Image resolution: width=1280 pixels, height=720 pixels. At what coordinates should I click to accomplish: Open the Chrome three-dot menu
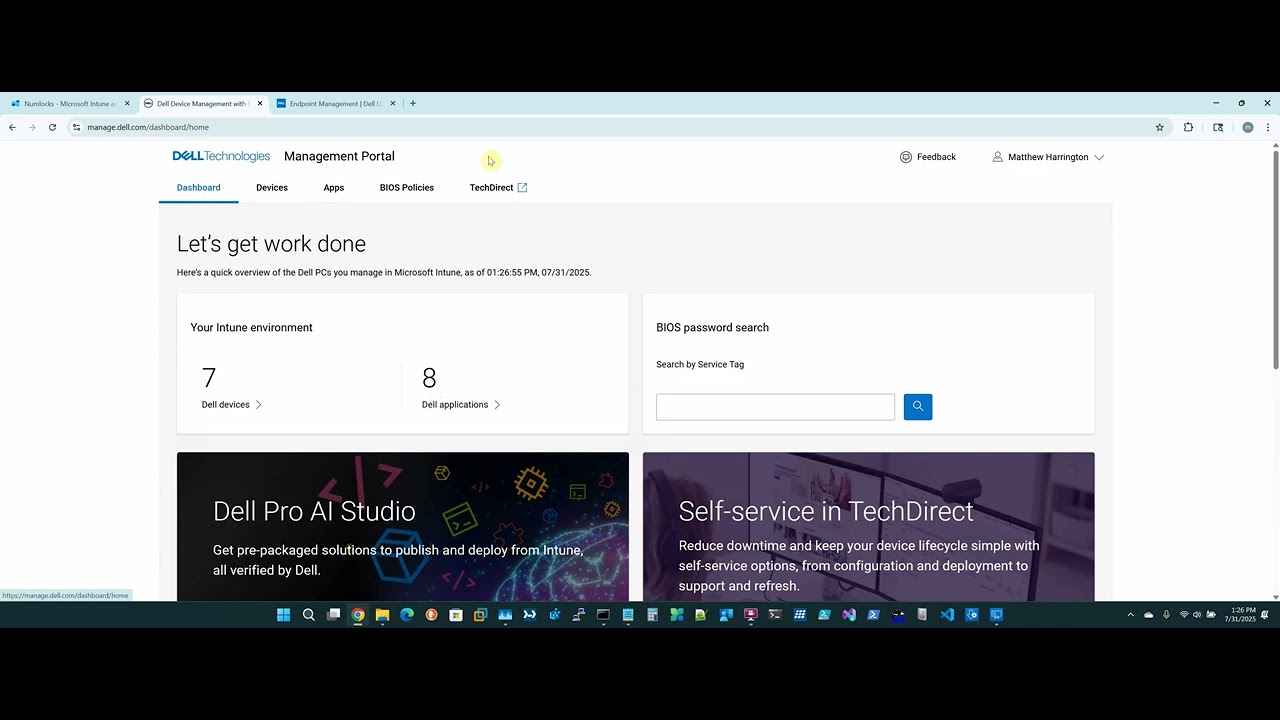coord(1268,127)
